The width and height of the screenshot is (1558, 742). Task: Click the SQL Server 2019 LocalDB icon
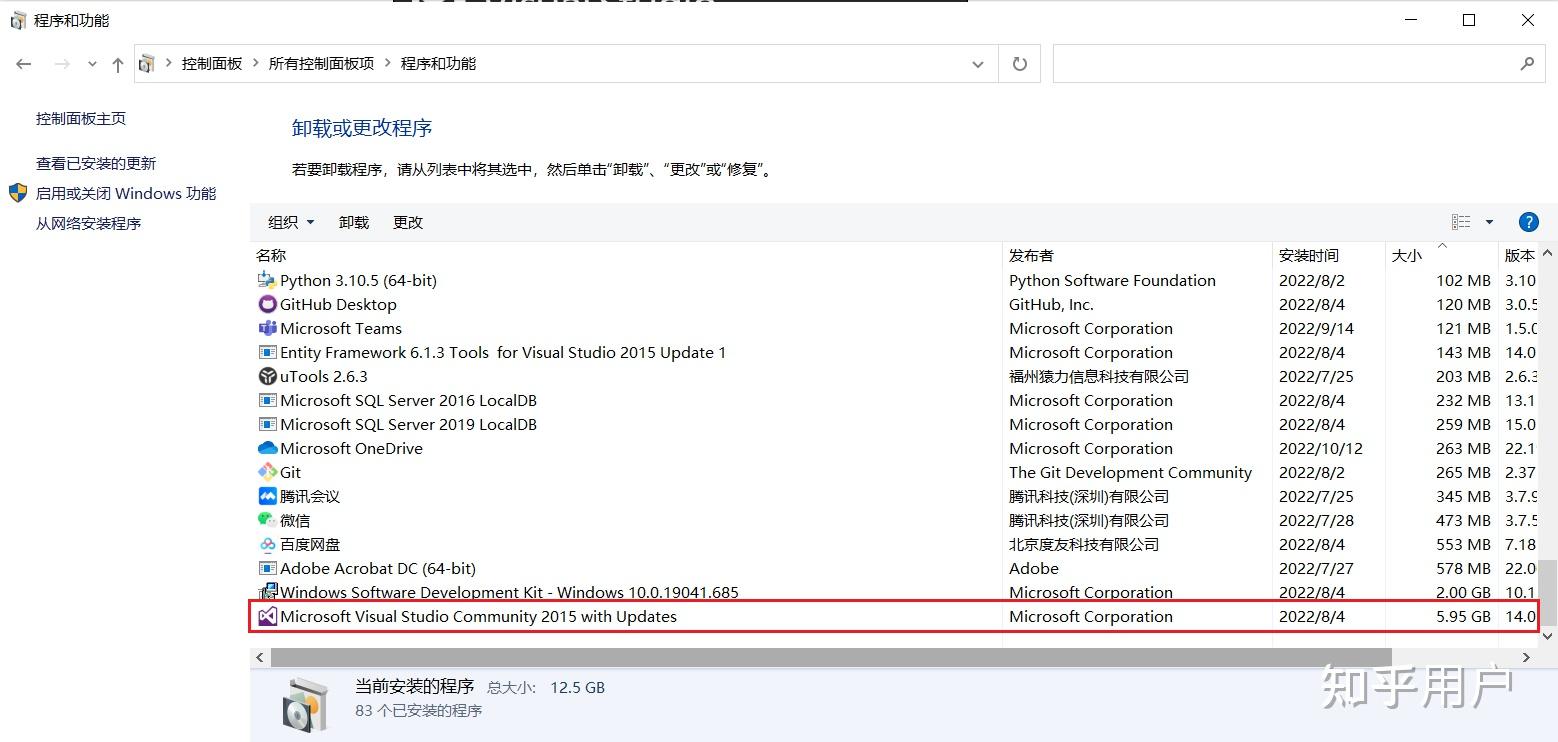[x=267, y=424]
